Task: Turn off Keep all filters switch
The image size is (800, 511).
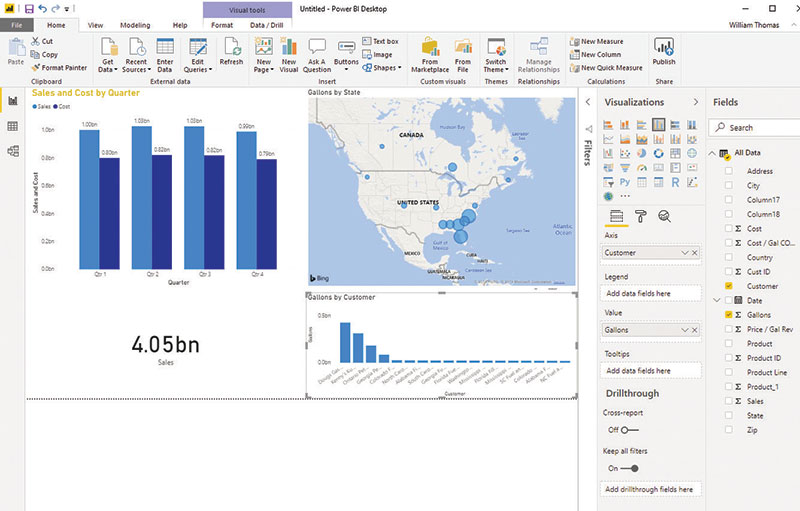Action: pyautogui.click(x=630, y=468)
